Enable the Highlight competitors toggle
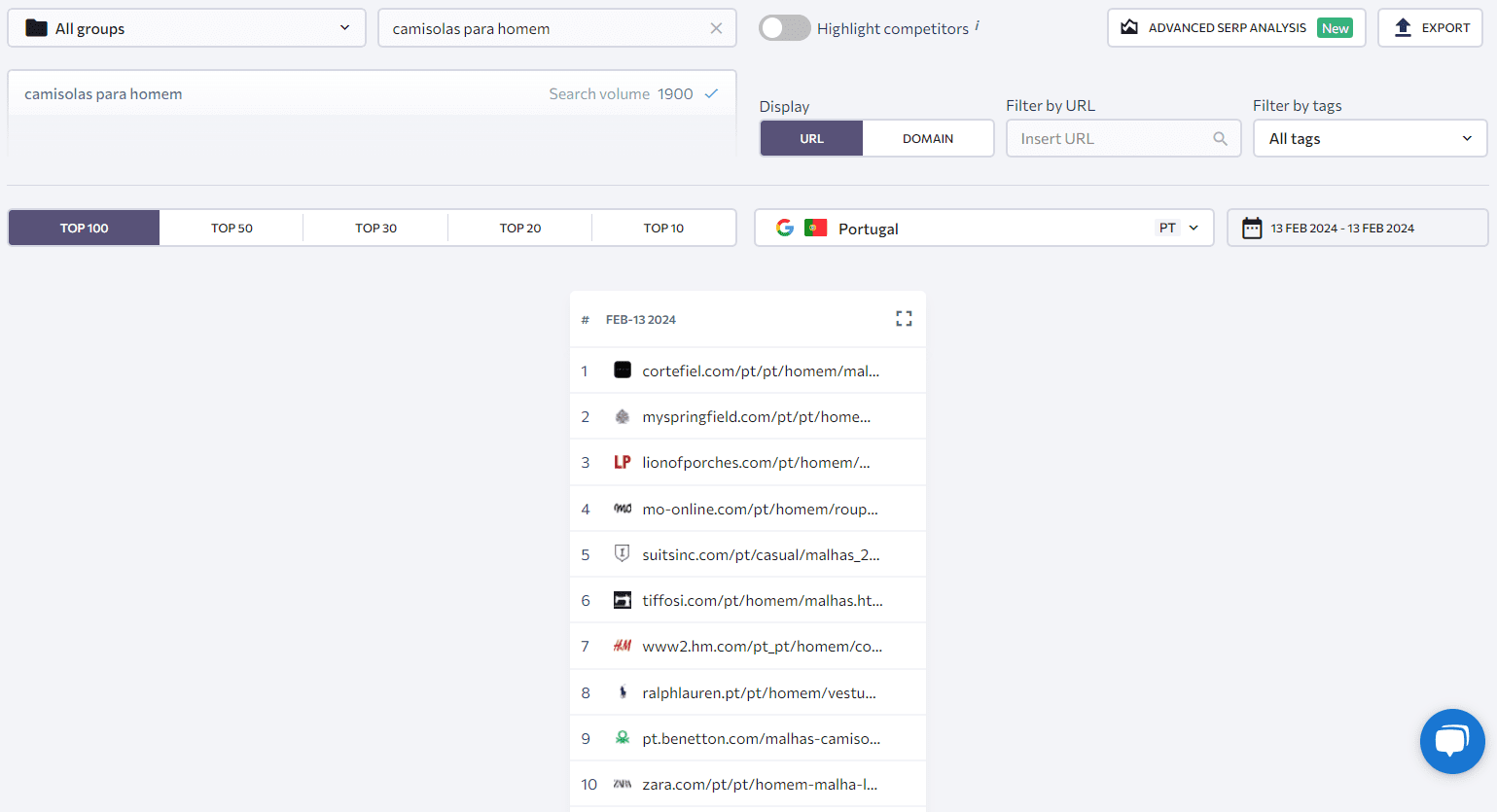This screenshot has height=812, width=1497. click(x=784, y=28)
